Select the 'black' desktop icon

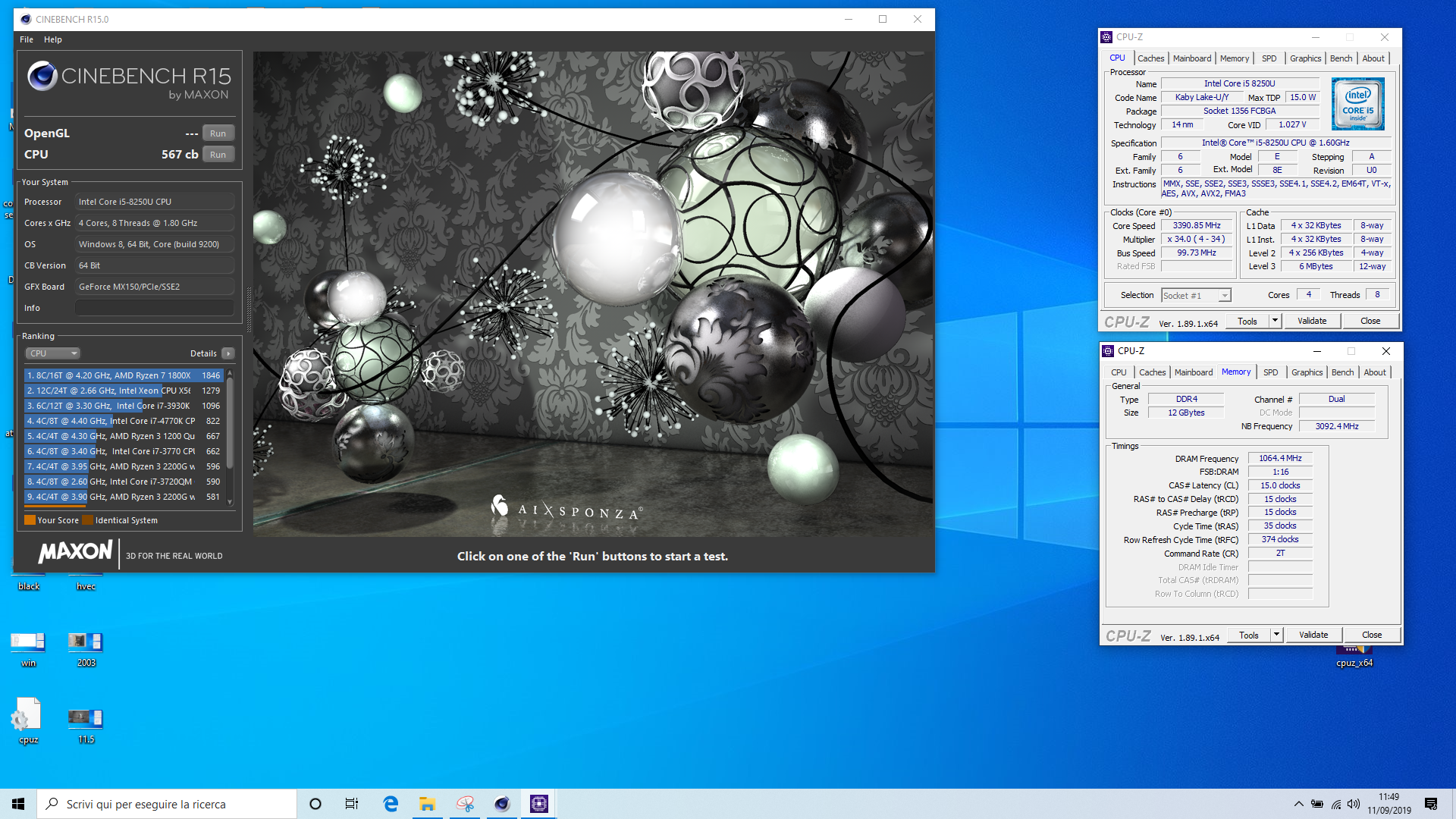(29, 582)
